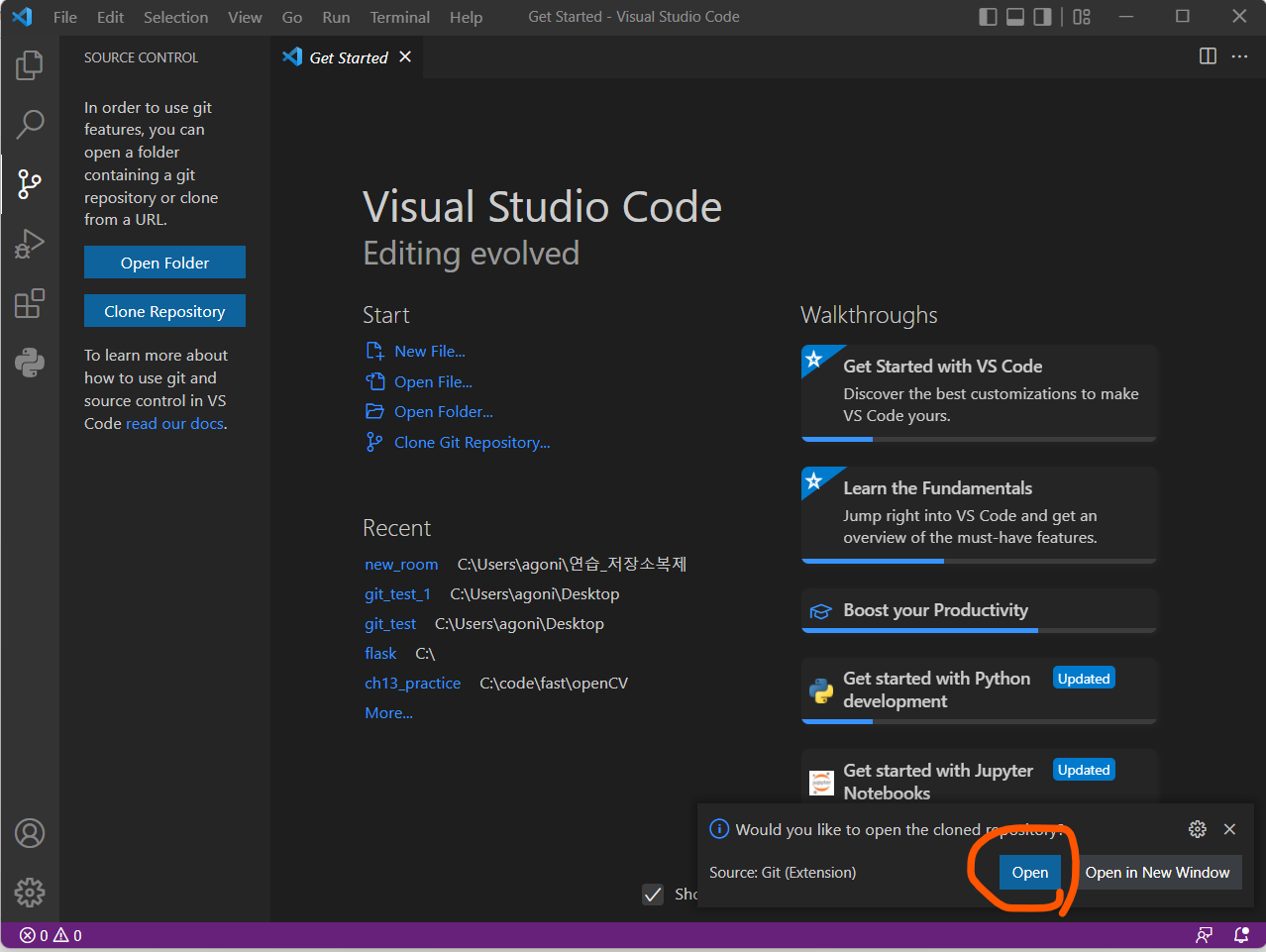
Task: Select the Source Control activity icon
Action: coord(30,183)
